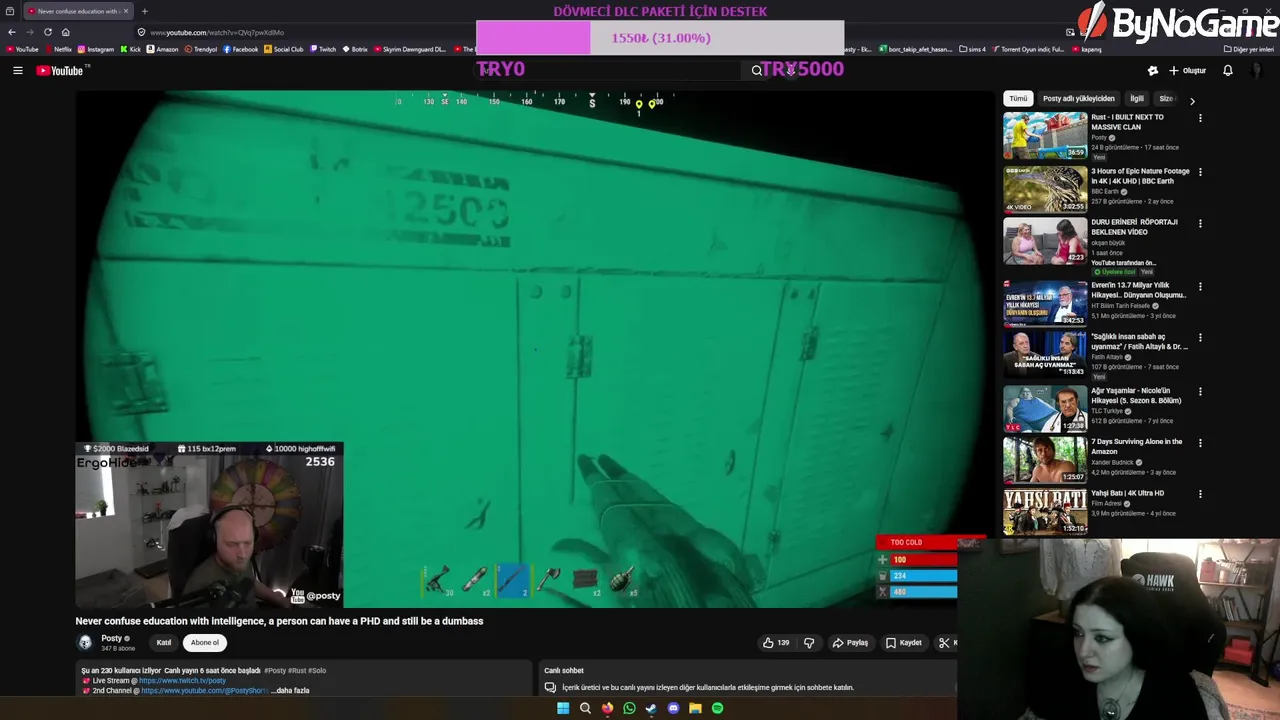Open Diğer yer imleri bookmarks folder
This screenshot has width=1280, height=720.
[x=1249, y=49]
